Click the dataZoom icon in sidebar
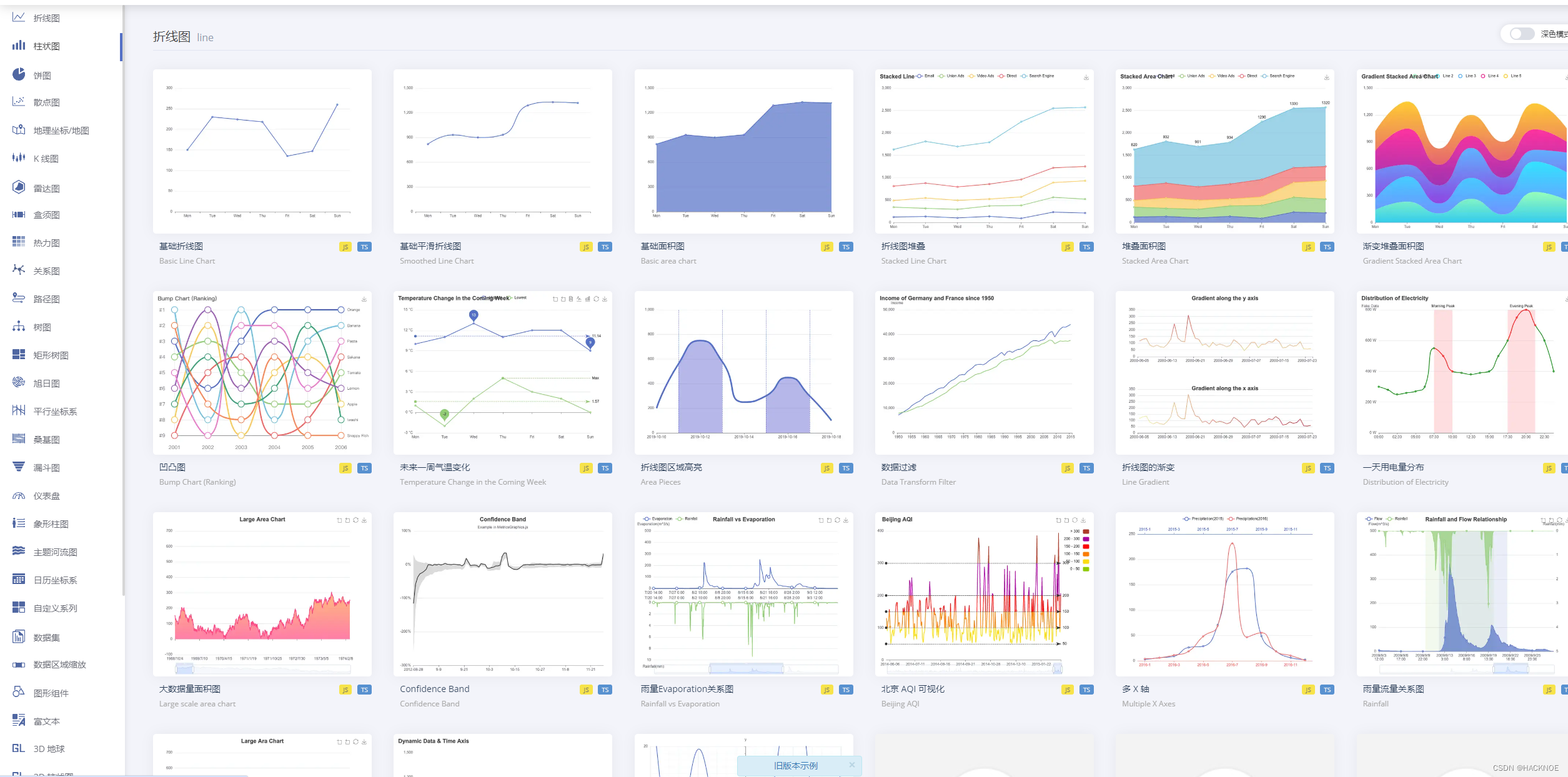Image resolution: width=1568 pixels, height=777 pixels. [19, 665]
